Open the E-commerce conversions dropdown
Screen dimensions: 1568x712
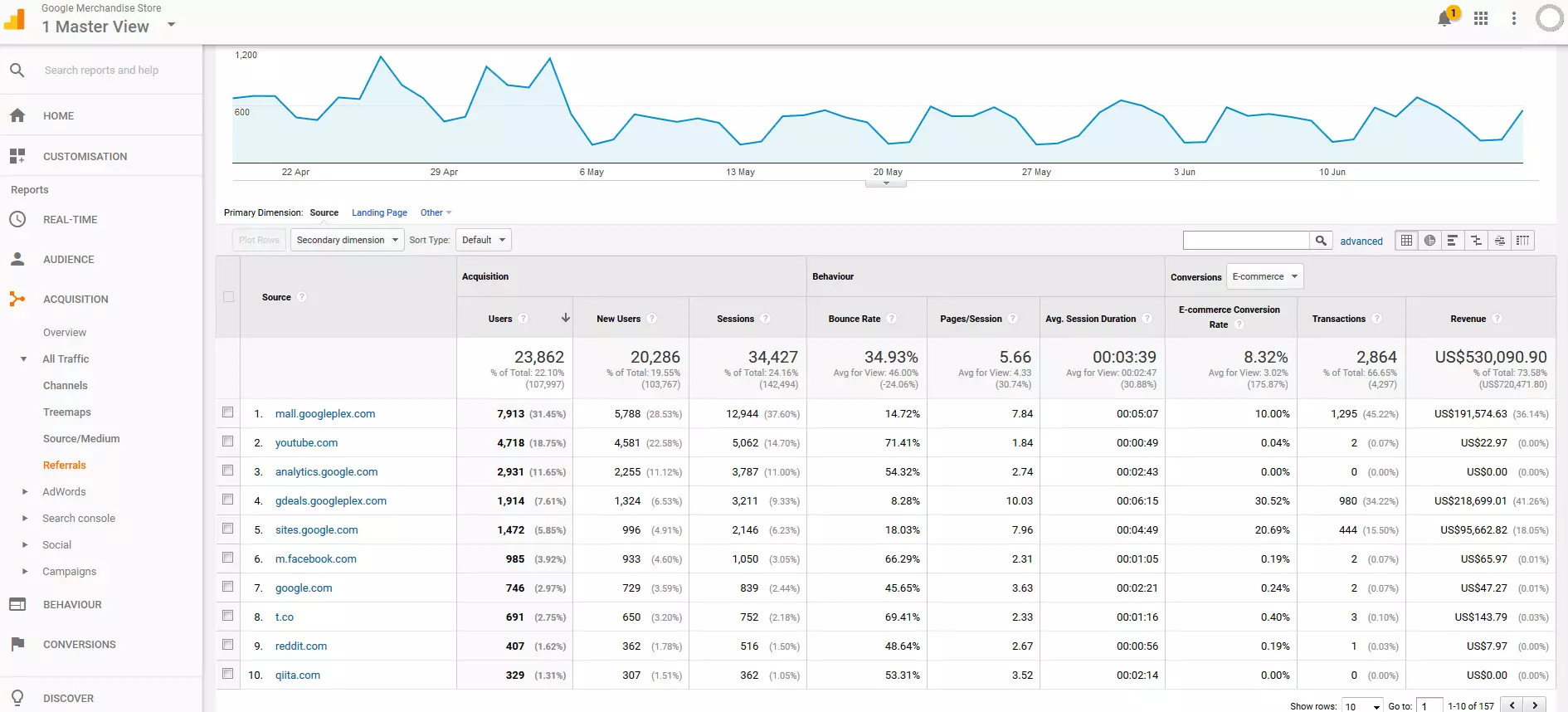coord(1265,276)
